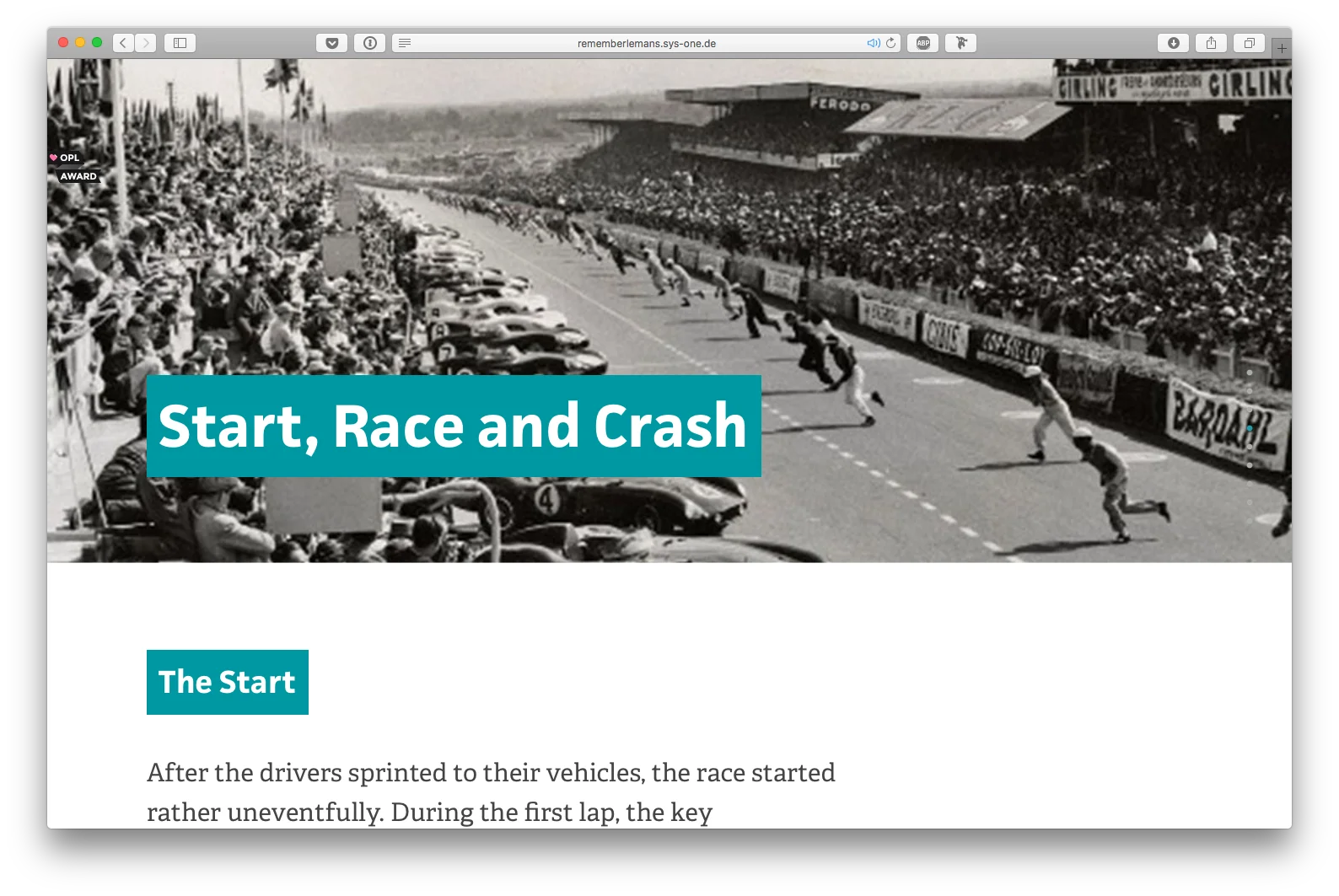Open the Pocket save extension

point(332,43)
